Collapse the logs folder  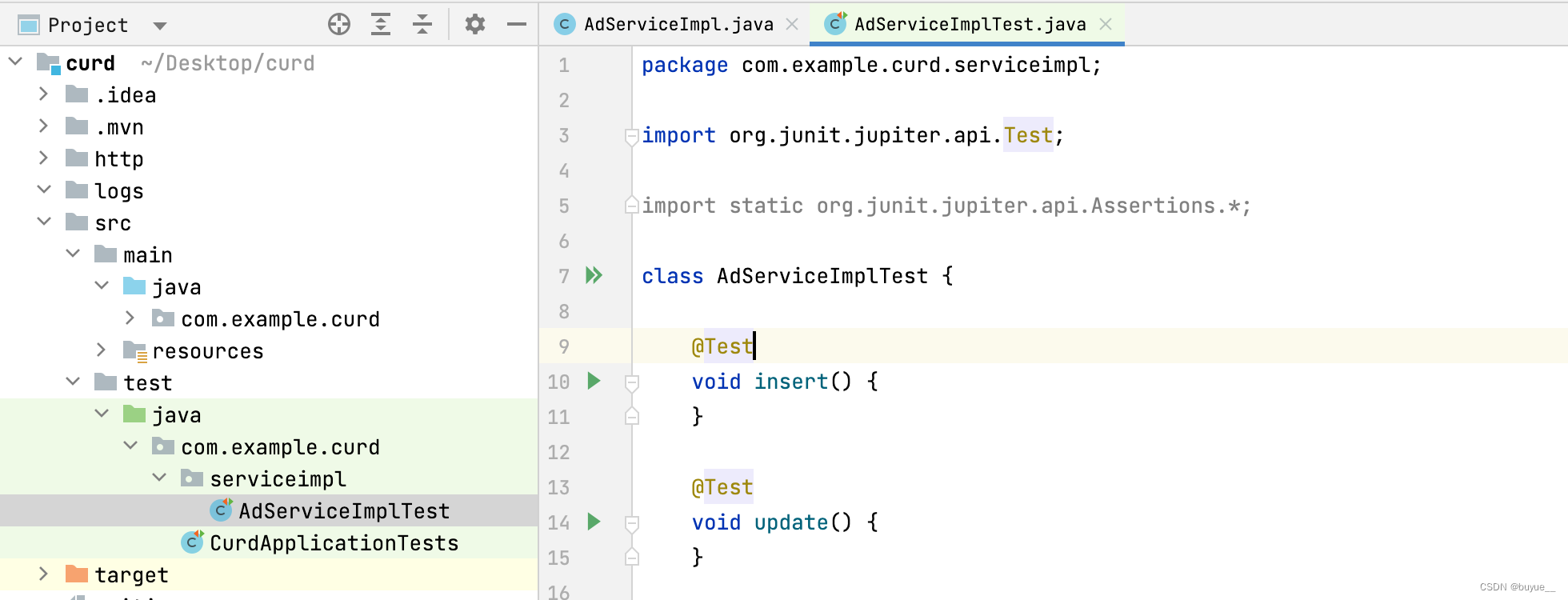(44, 190)
